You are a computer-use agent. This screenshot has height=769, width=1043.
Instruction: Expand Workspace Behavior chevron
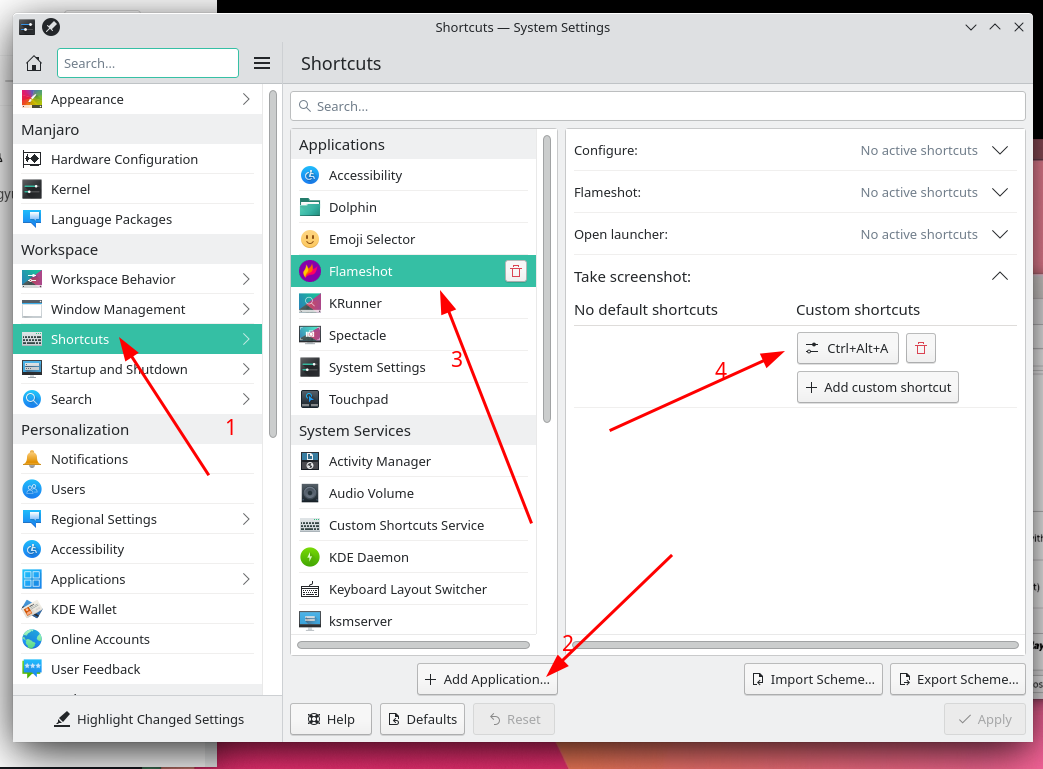click(x=246, y=279)
